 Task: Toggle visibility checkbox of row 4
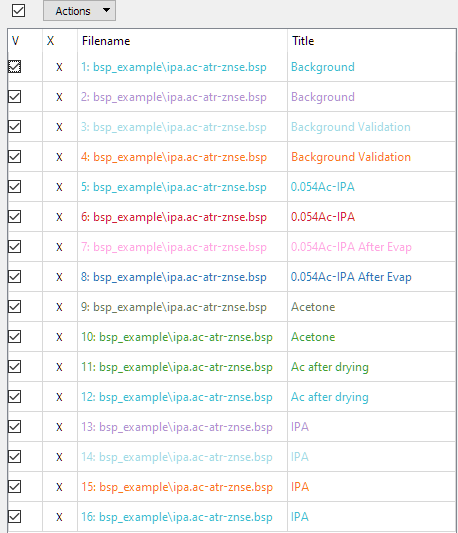15,157
